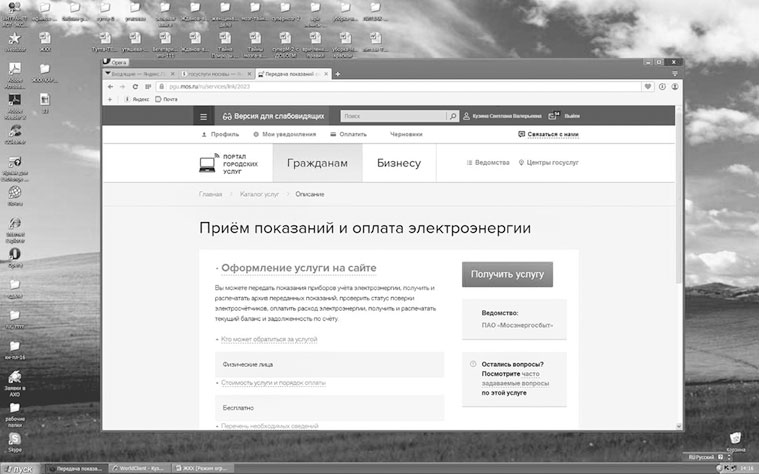Image resolution: width=759 pixels, height=474 pixels.
Task: Collapse Оформление услуги на сайте section
Action: (297, 268)
